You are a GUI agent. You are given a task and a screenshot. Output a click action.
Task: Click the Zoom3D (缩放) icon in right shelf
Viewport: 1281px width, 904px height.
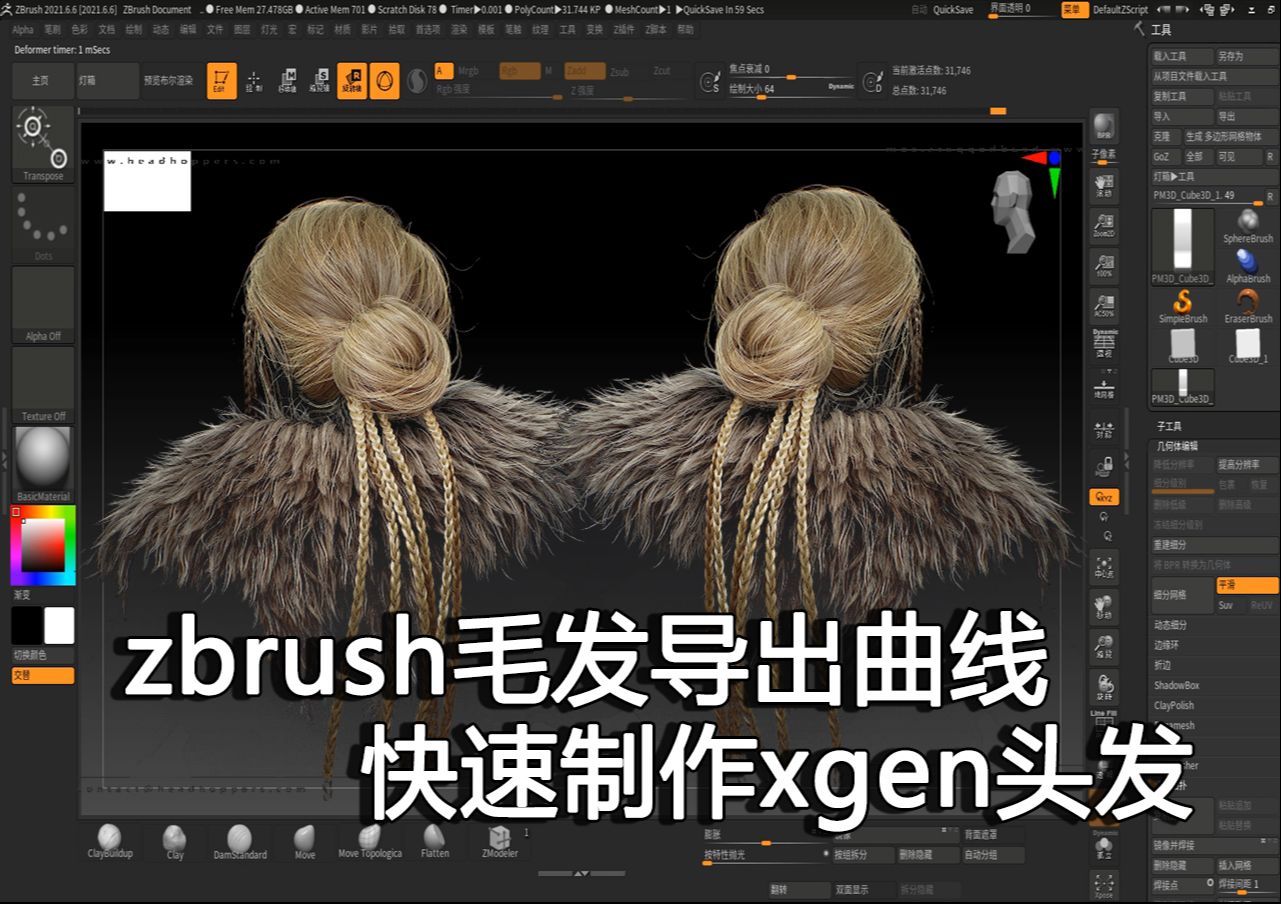point(1104,647)
